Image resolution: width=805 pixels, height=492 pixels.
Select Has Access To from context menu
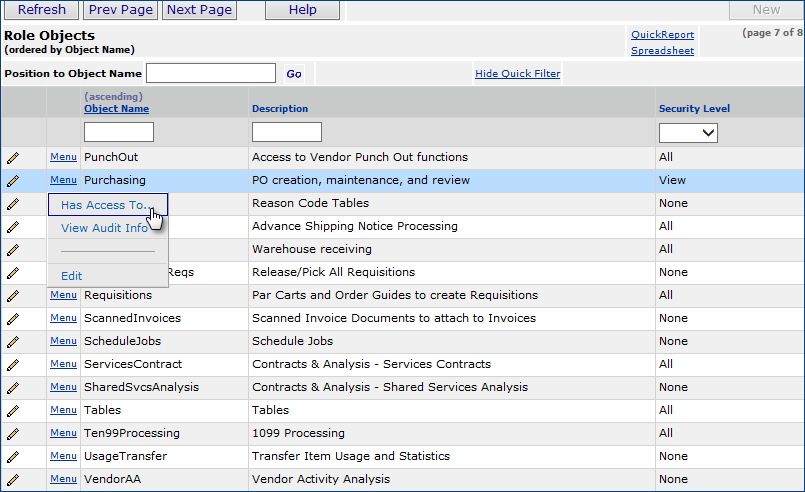104,205
